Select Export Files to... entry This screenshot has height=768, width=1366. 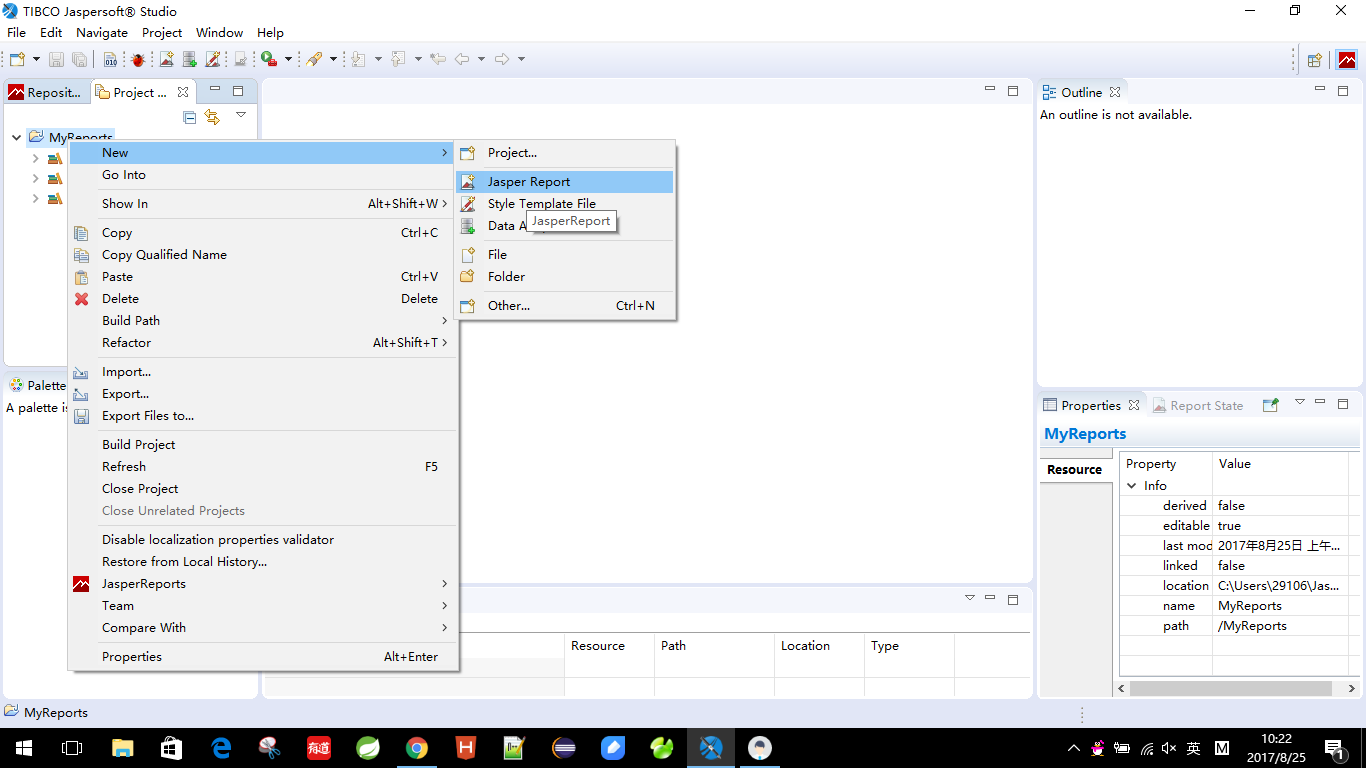(263, 415)
